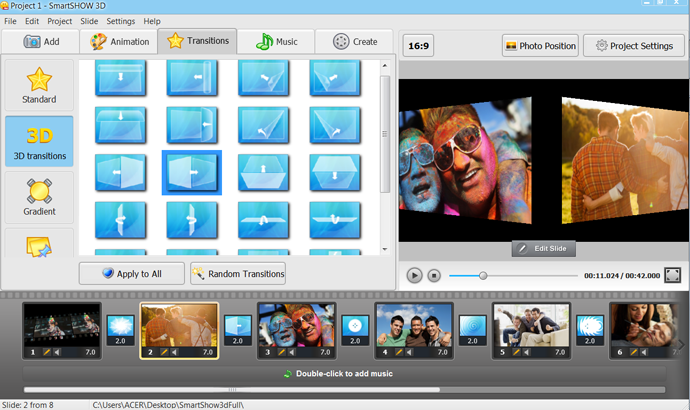
Task: Open the Edit menu
Action: click(x=32, y=21)
